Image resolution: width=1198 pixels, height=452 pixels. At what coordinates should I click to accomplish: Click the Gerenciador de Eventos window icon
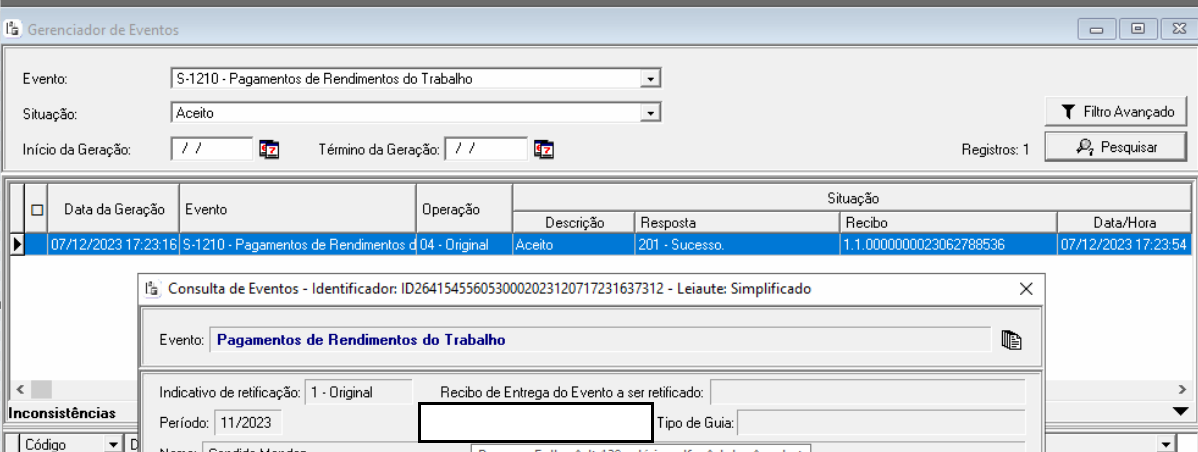(x=13, y=29)
